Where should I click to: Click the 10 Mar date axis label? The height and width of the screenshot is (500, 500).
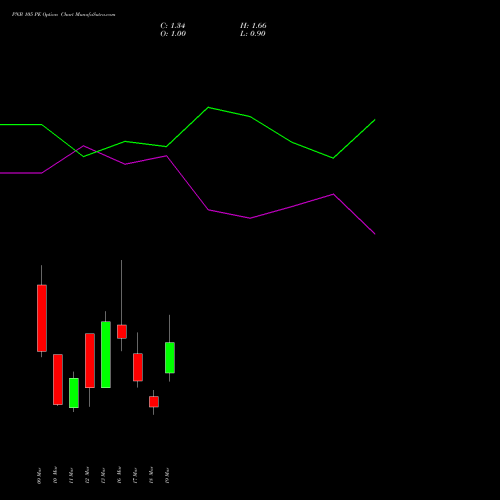(55, 475)
